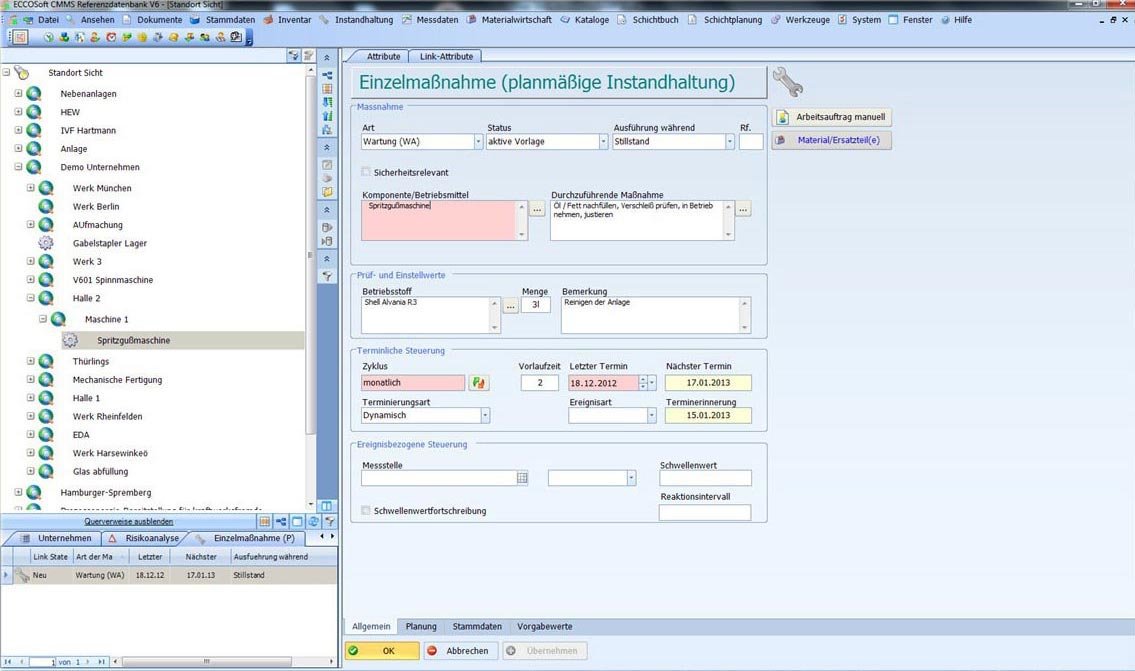Click the Arbeitsauftrag manuell button
The image size is (1135, 671).
click(831, 117)
